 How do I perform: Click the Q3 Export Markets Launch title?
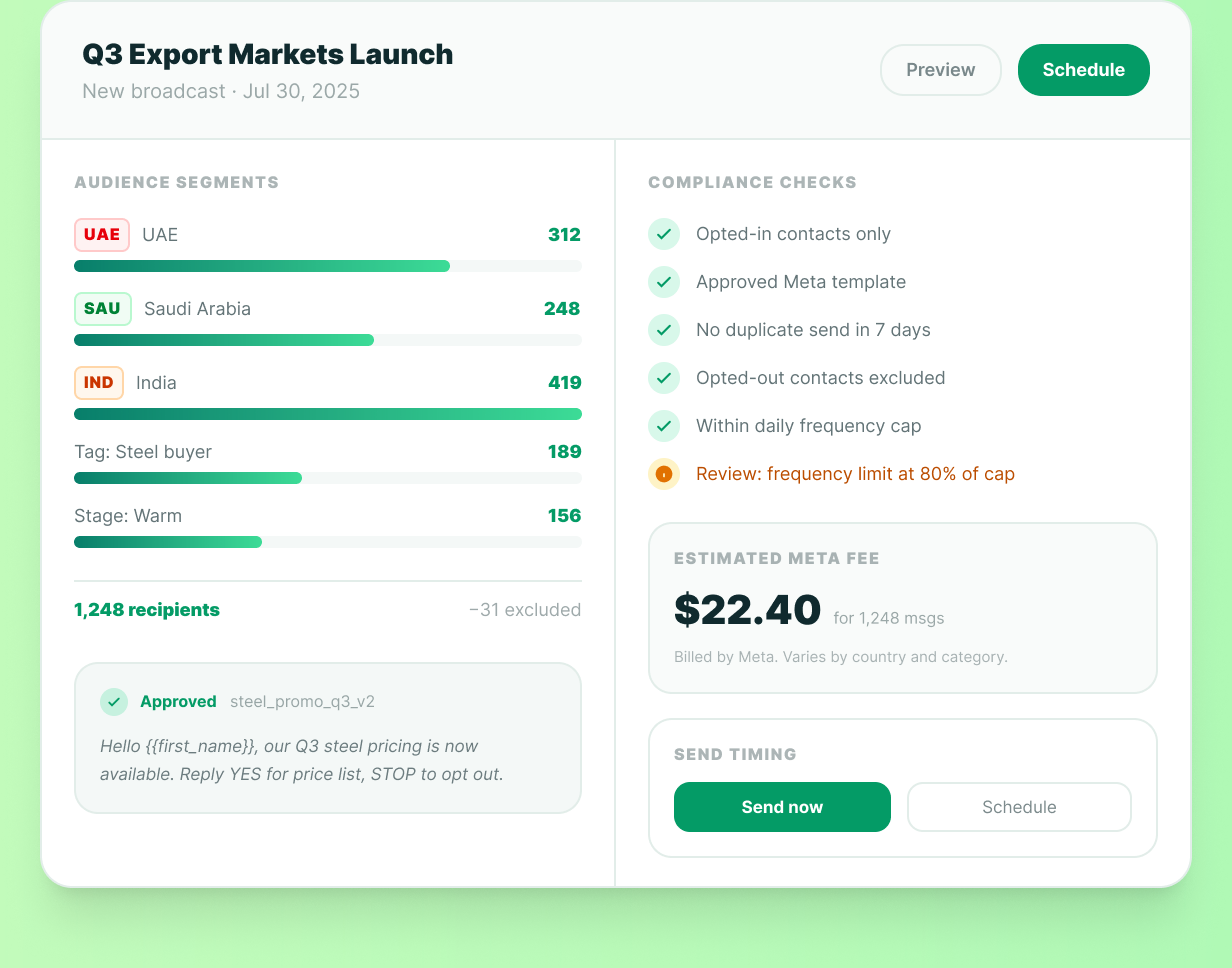268,54
